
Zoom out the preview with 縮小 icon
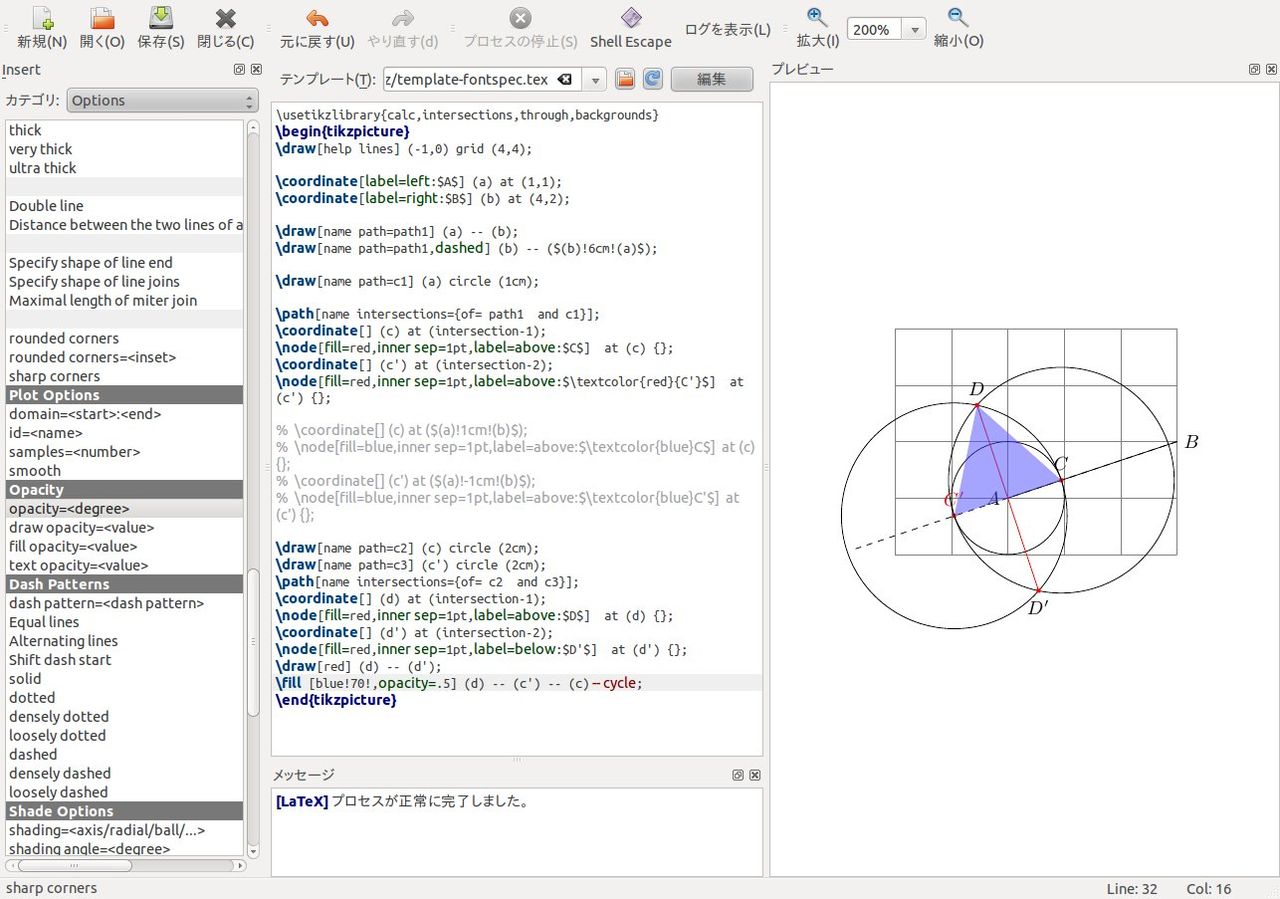(x=958, y=17)
